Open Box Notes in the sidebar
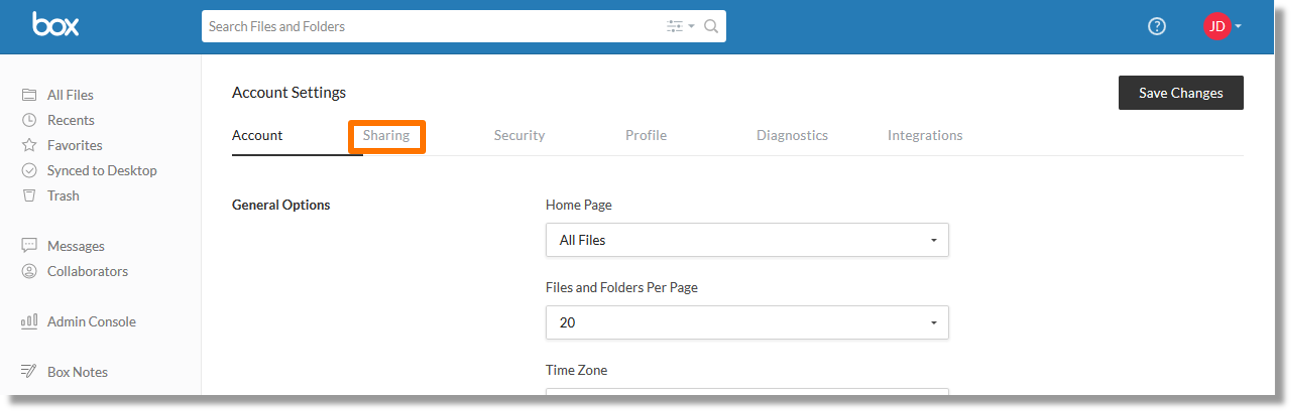 (77, 372)
